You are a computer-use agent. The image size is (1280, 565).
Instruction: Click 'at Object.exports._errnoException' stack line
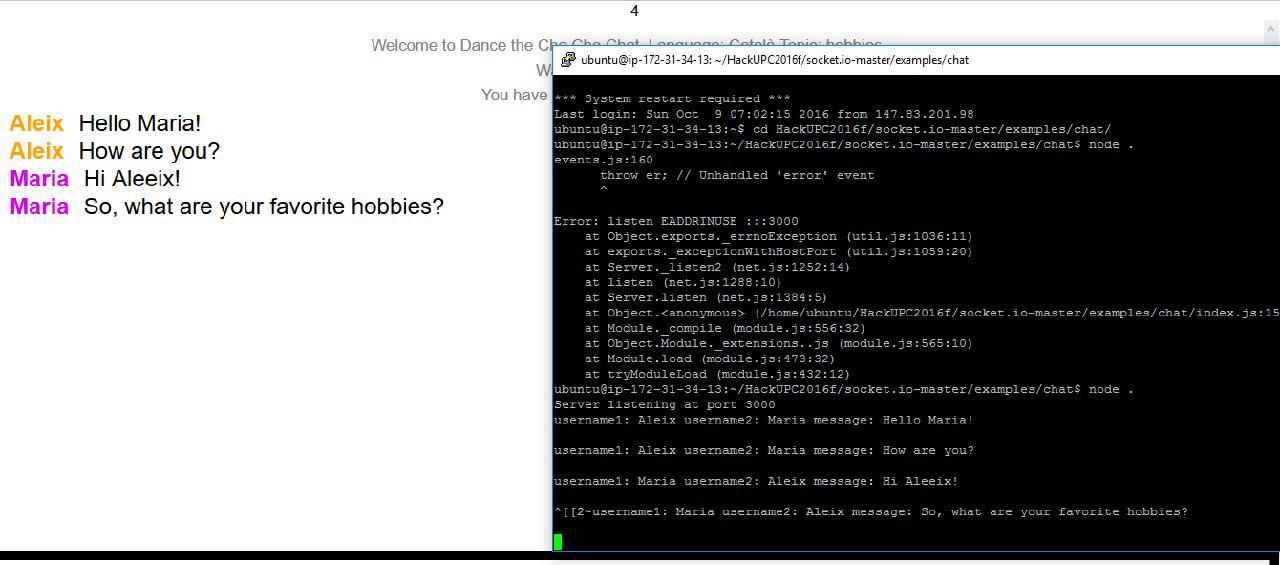pos(779,237)
